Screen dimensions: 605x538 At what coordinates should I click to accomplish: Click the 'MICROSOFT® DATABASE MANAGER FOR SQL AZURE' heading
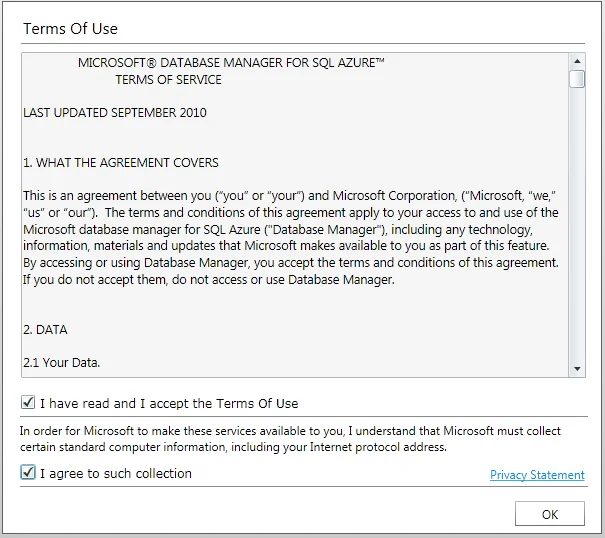231,63
